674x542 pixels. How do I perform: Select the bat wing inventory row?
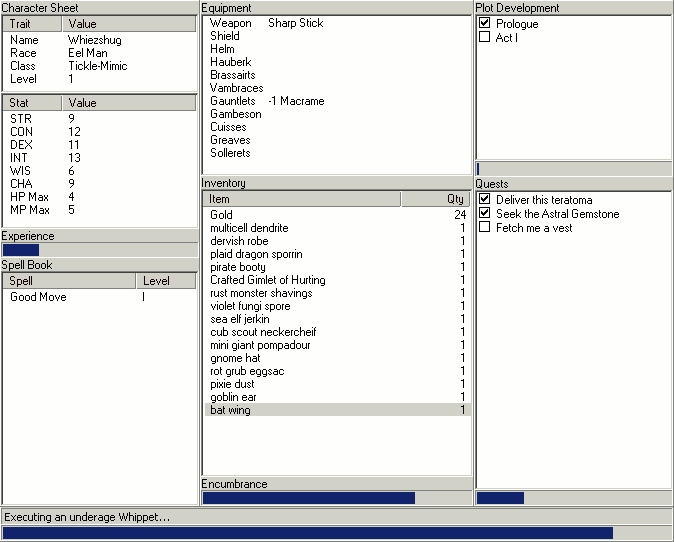click(336, 410)
